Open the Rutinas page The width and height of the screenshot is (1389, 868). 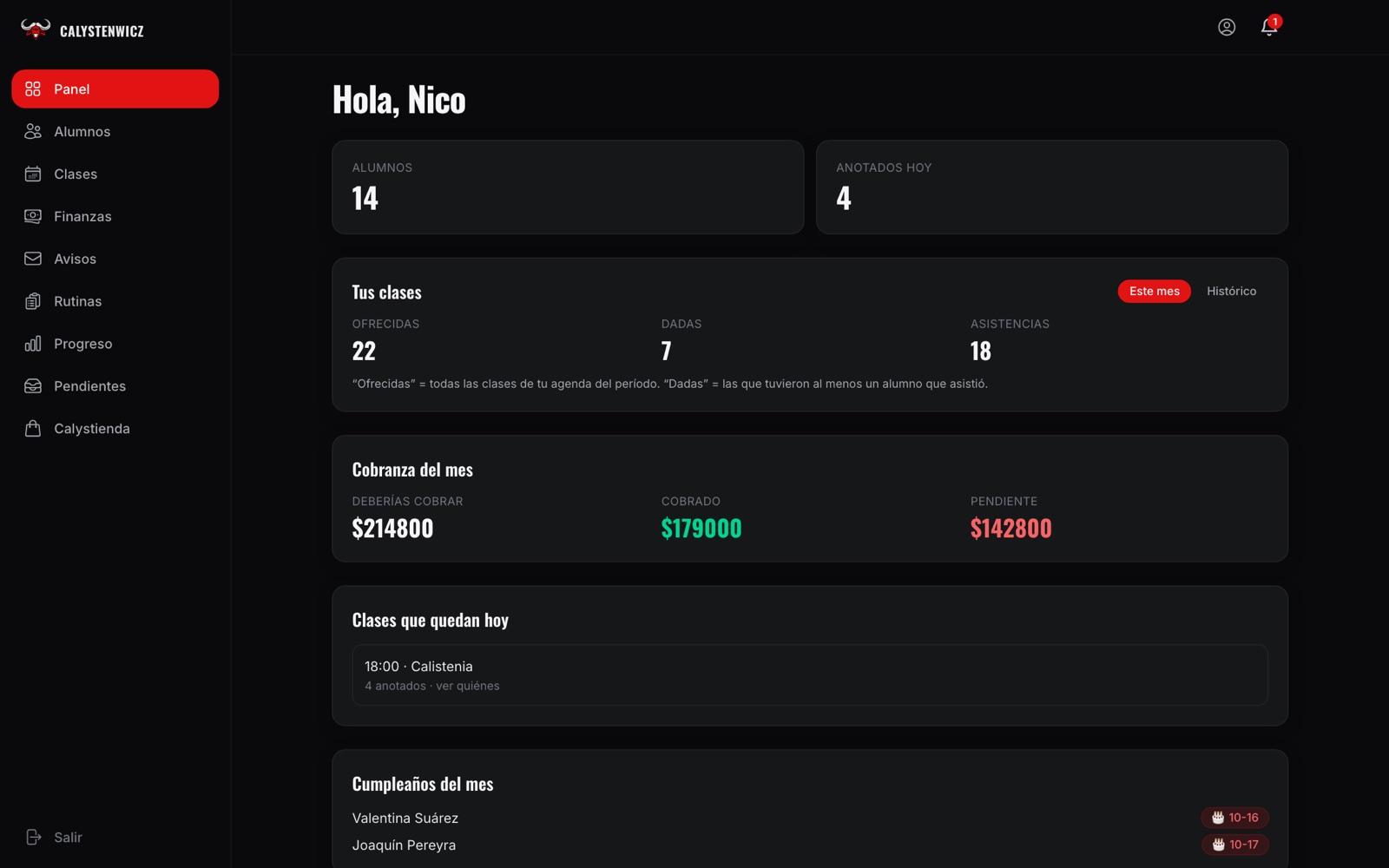coord(115,301)
